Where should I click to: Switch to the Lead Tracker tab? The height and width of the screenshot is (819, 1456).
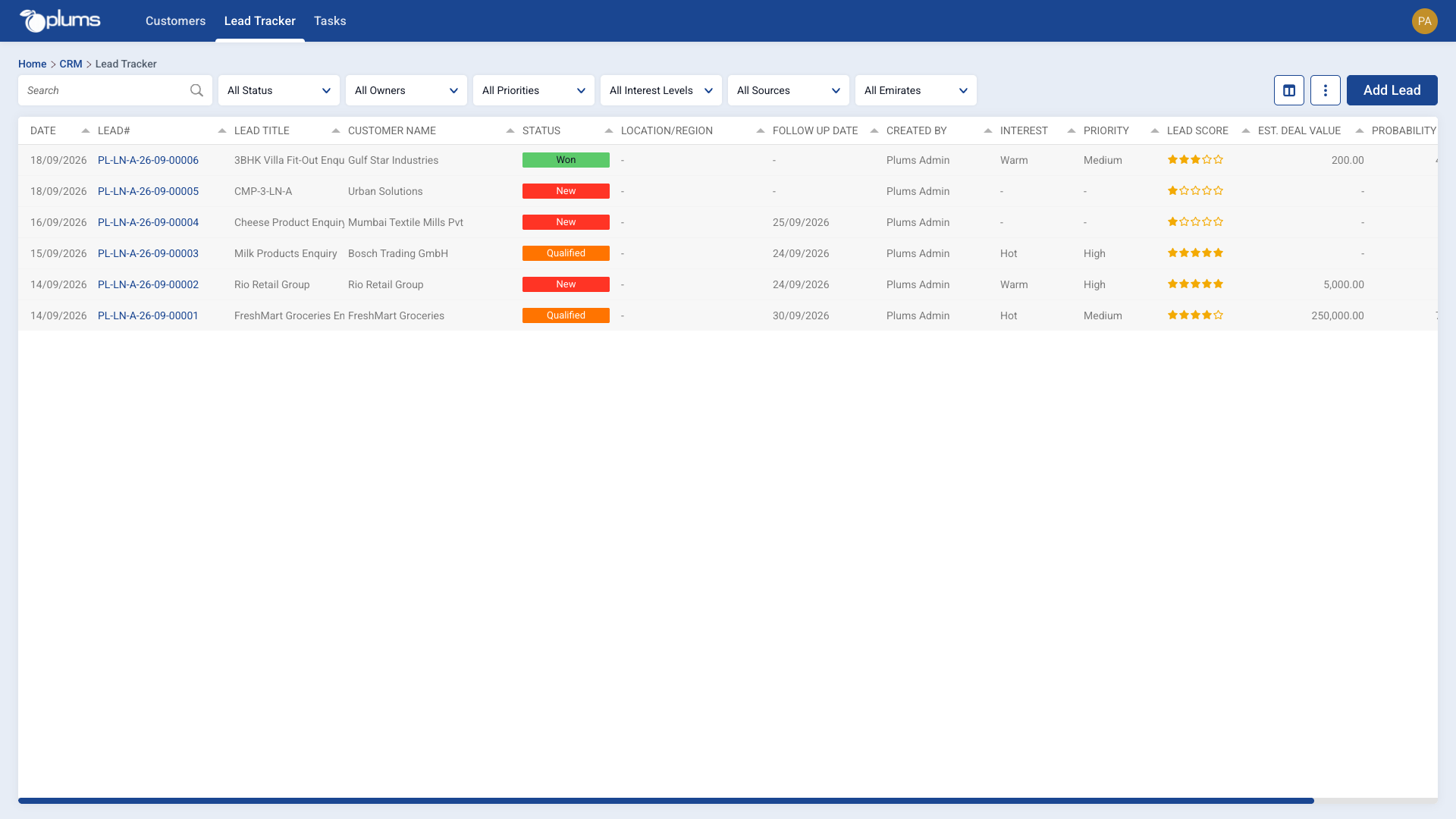260,21
